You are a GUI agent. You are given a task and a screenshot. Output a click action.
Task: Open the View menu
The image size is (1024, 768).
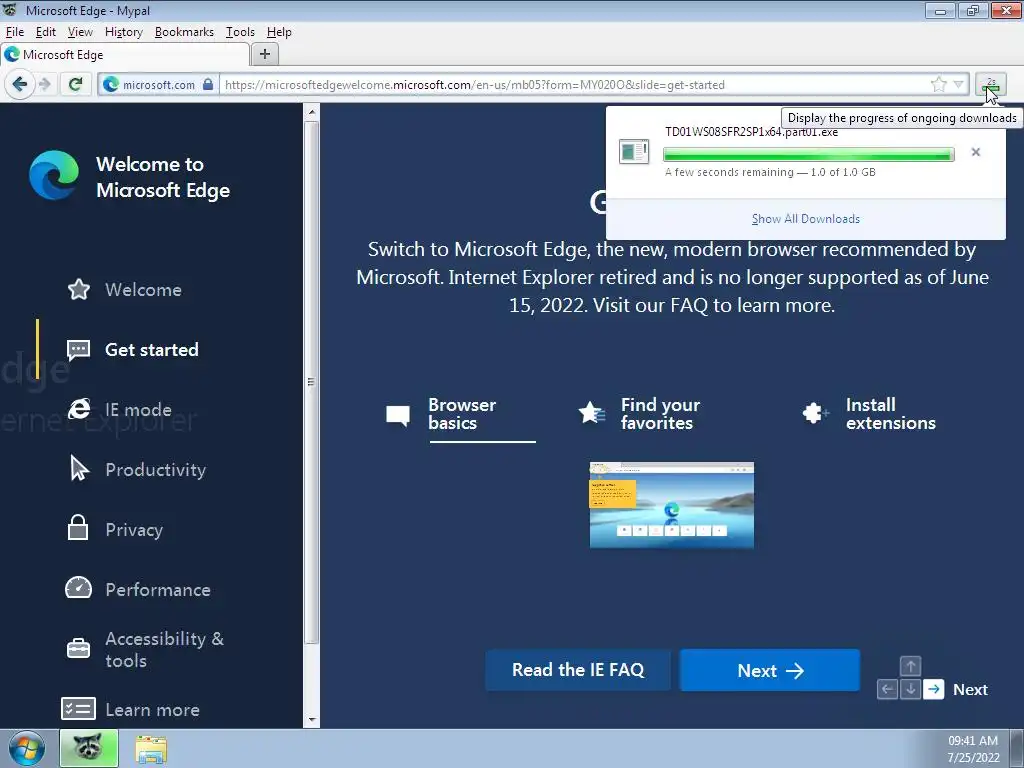80,32
